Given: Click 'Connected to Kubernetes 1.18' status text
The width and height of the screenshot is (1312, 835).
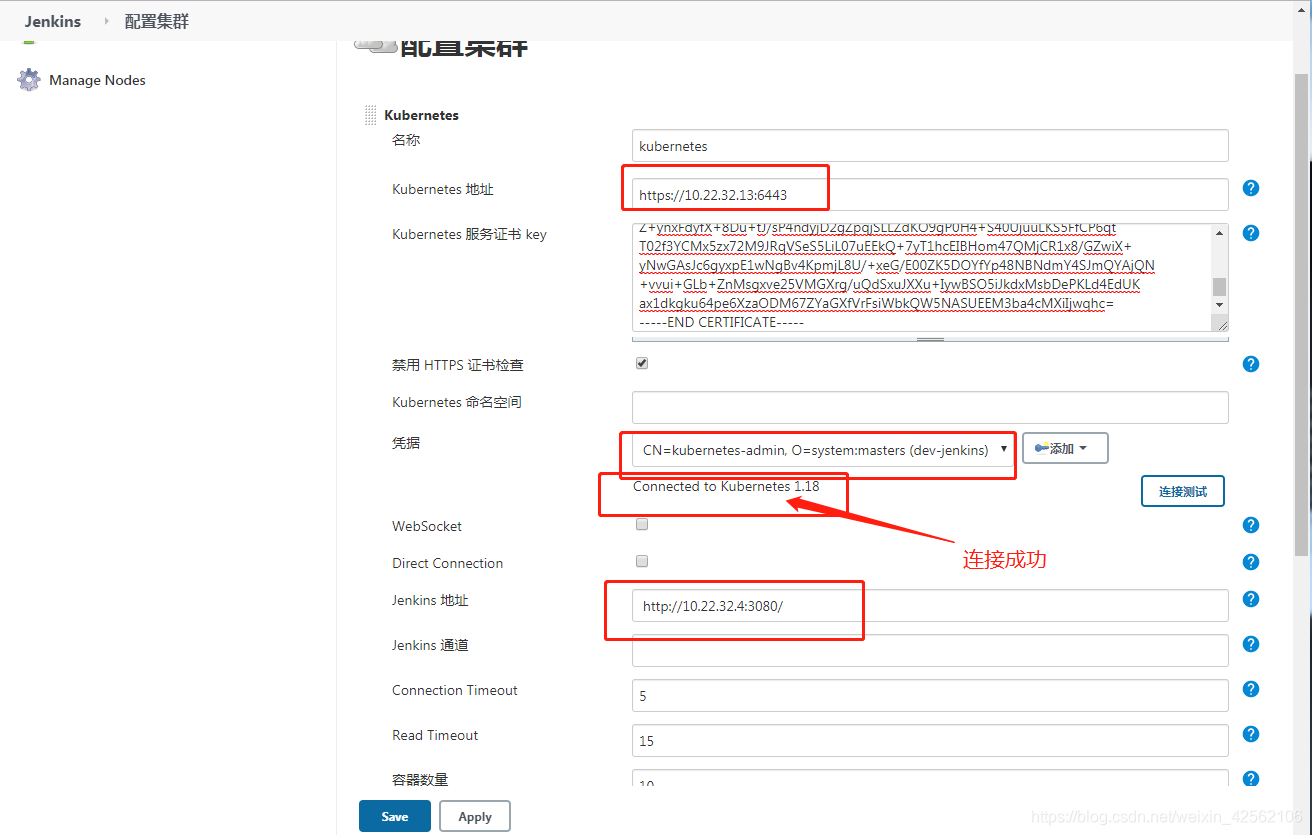Looking at the screenshot, I should click(x=726, y=486).
